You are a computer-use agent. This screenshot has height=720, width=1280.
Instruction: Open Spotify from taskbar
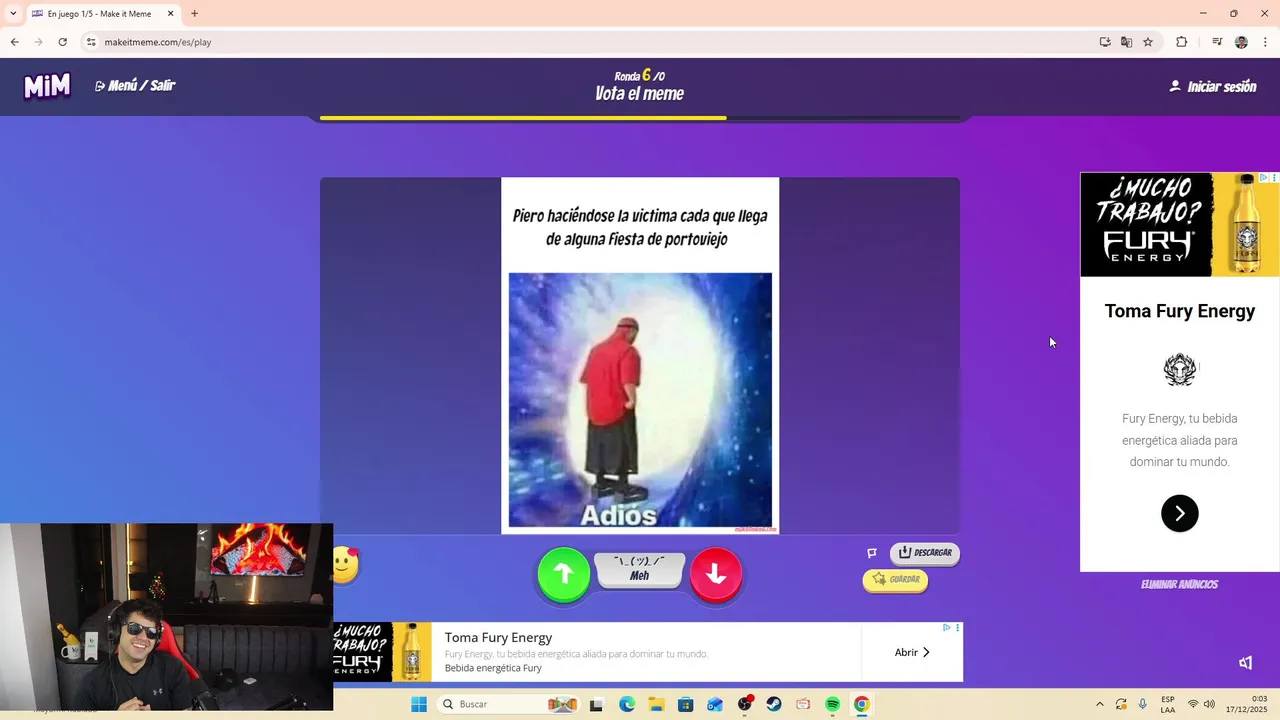tap(832, 704)
